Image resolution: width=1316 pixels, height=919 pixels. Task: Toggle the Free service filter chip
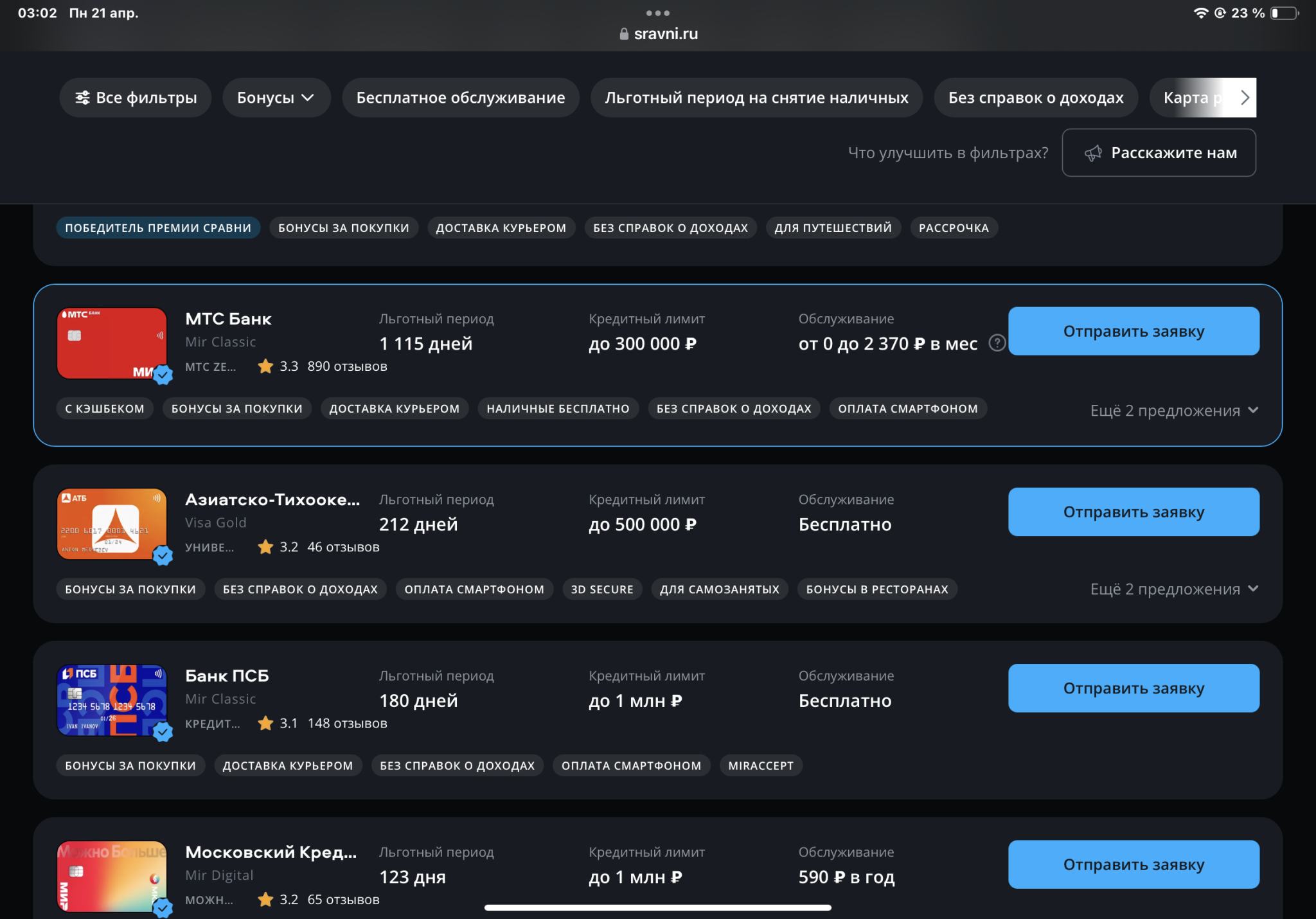coord(460,98)
